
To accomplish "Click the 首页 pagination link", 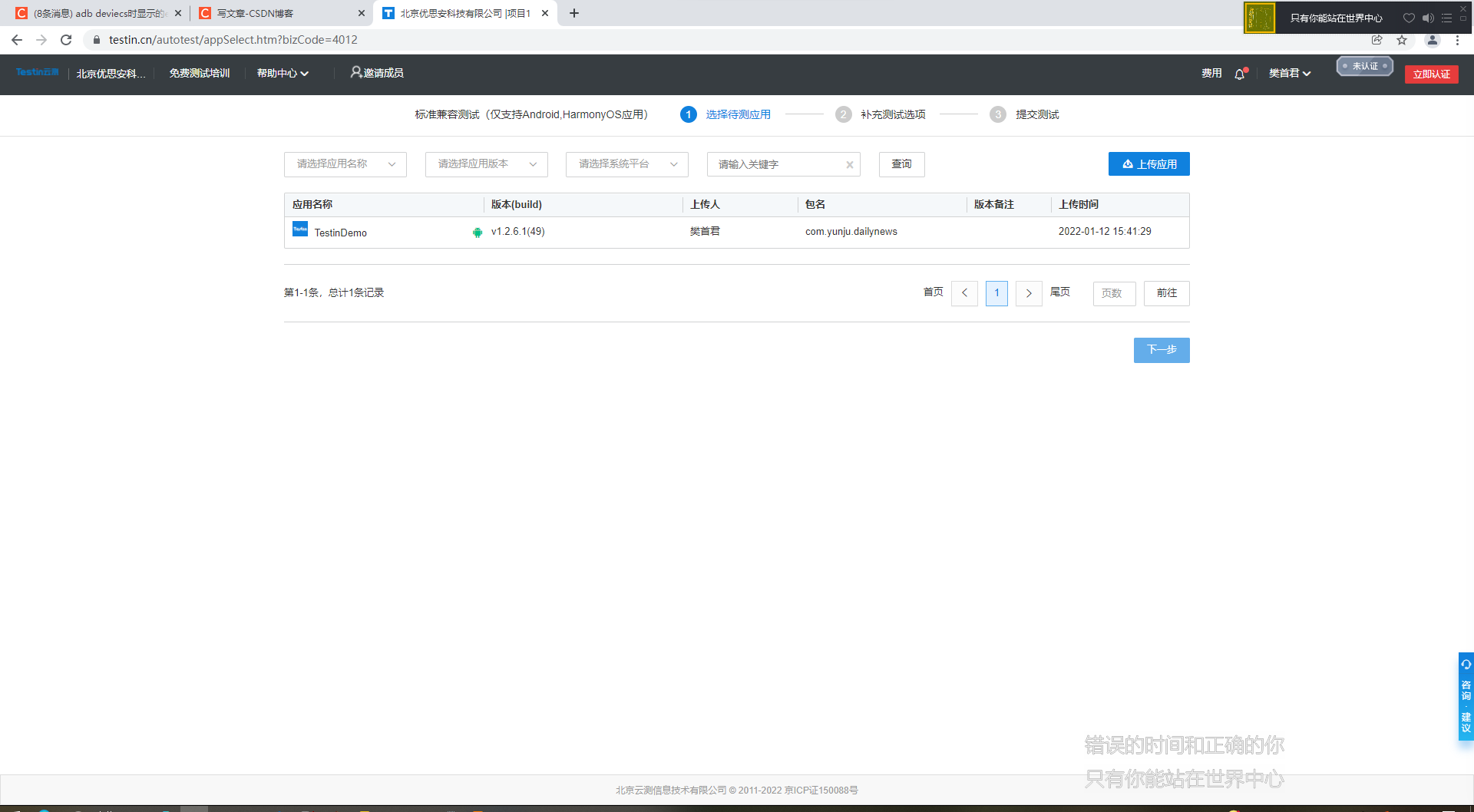I will pos(934,292).
